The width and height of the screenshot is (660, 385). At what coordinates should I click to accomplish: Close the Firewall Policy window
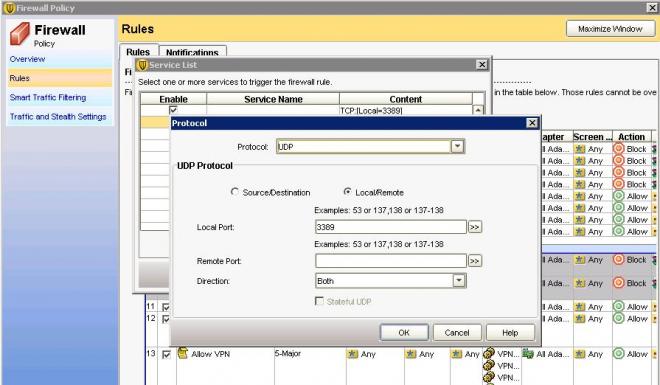(x=652, y=8)
